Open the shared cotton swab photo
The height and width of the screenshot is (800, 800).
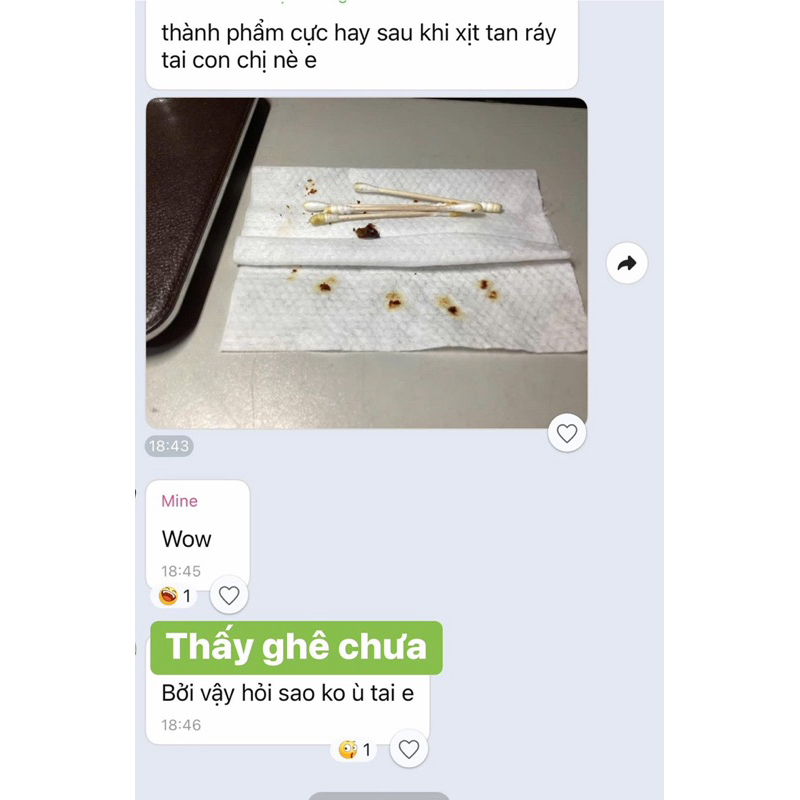coord(366,263)
